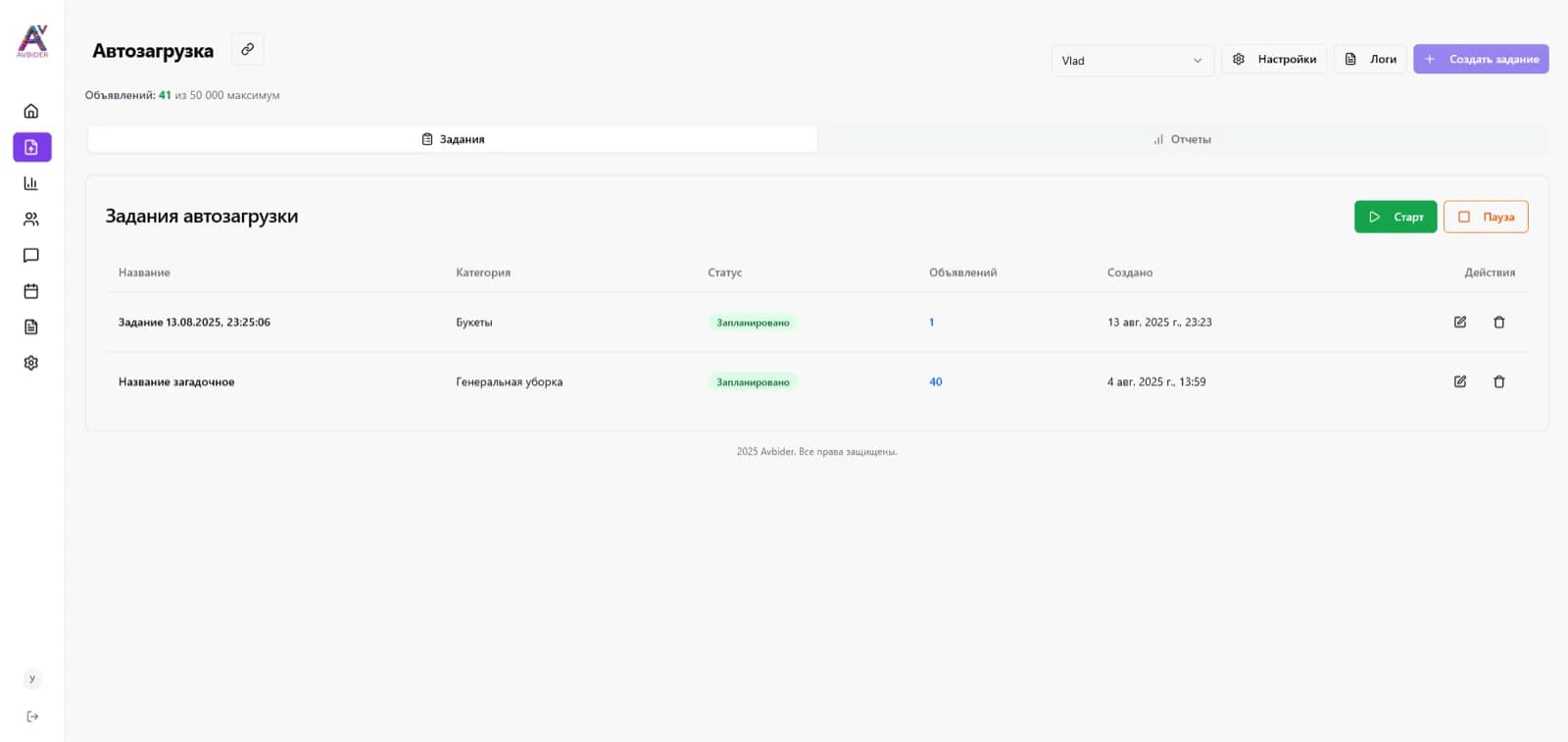Open the 40 announcements count link

tap(936, 382)
